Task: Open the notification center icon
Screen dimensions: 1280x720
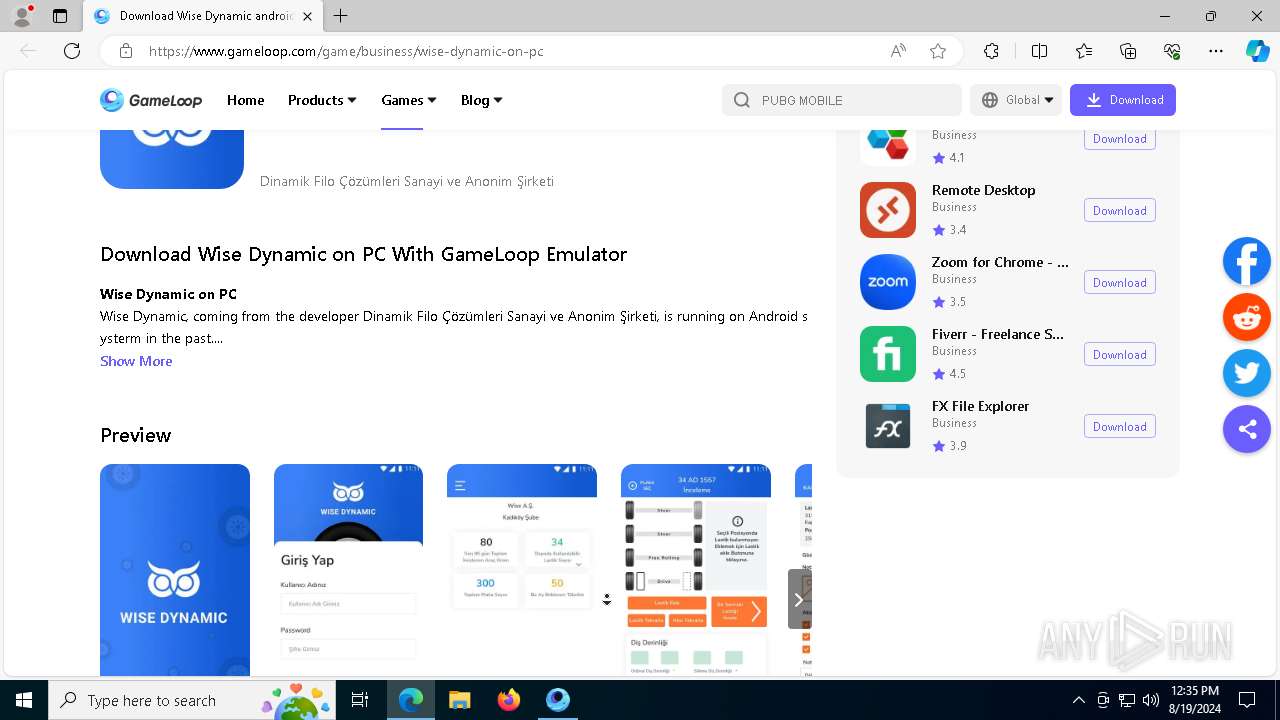Action: click(1247, 700)
